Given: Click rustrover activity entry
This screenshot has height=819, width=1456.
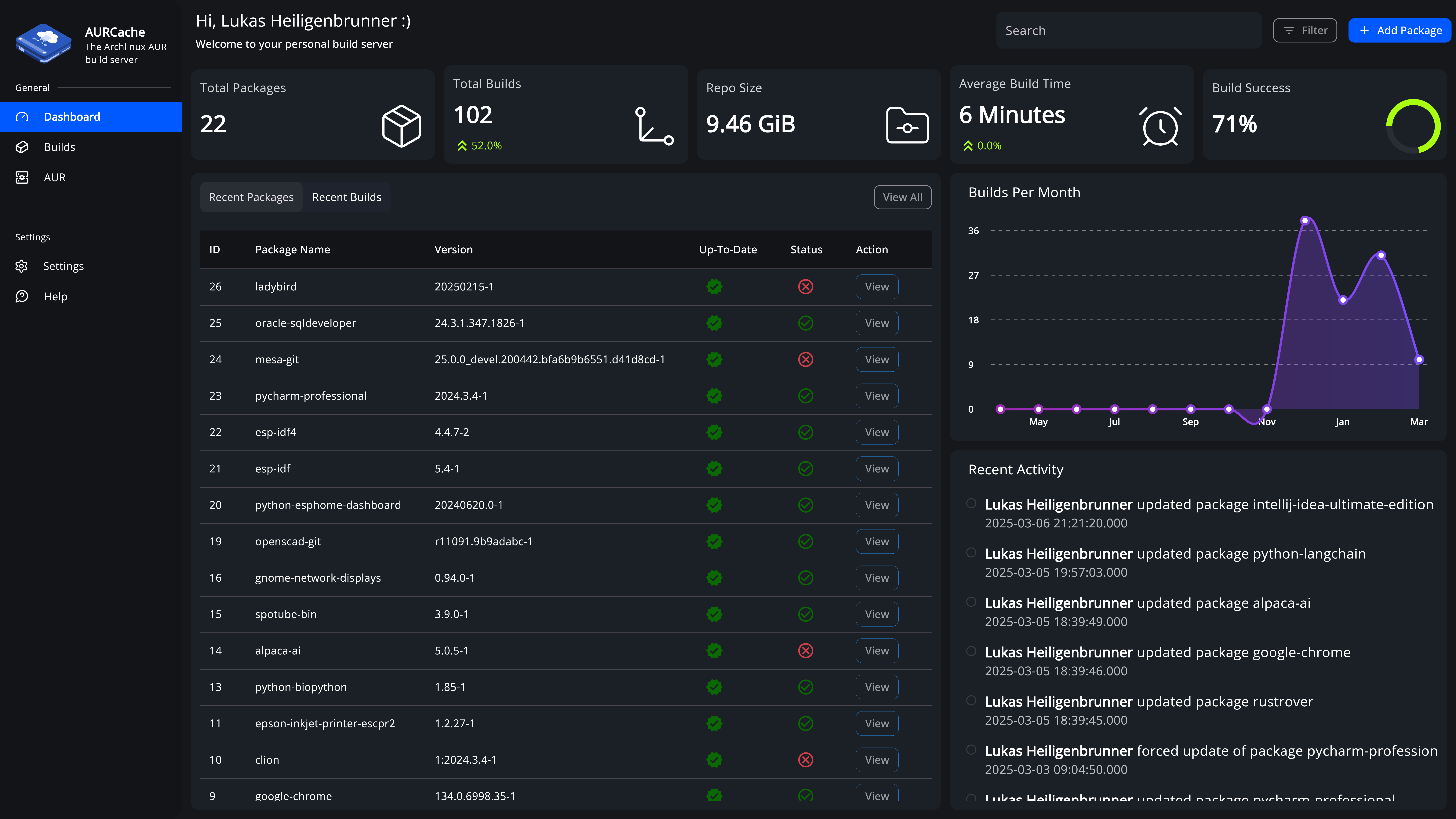Looking at the screenshot, I should pyautogui.click(x=1149, y=711).
